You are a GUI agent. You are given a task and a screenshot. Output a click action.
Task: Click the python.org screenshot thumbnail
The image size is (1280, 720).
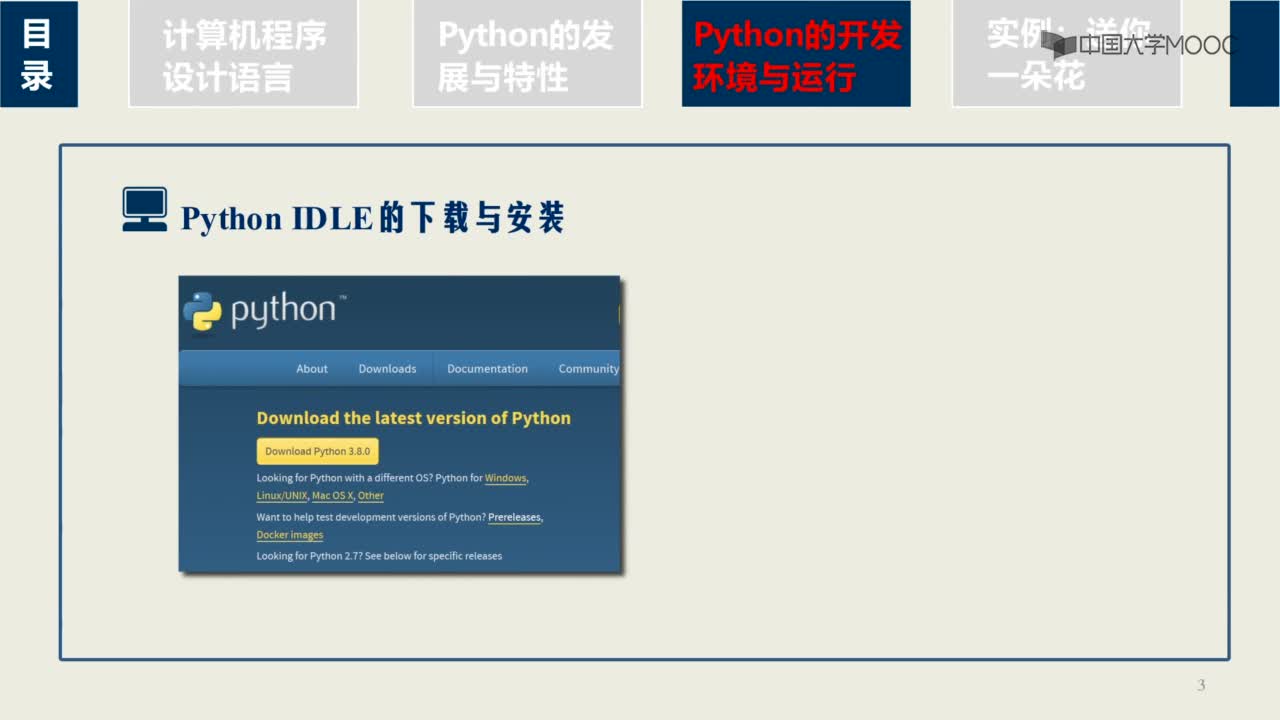point(400,424)
